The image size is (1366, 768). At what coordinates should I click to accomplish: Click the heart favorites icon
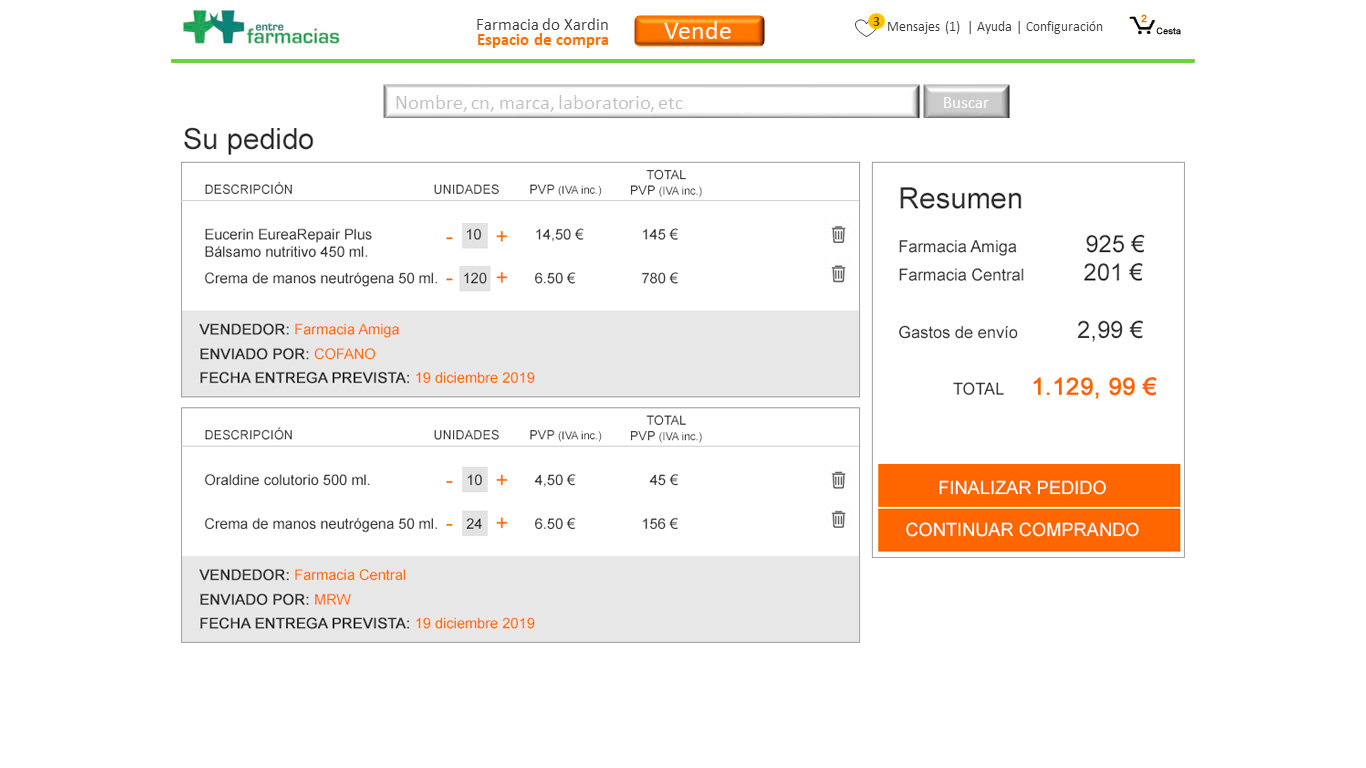[x=865, y=28]
